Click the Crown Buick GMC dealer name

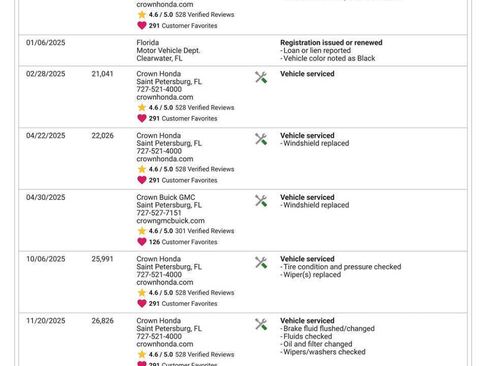coord(166,197)
